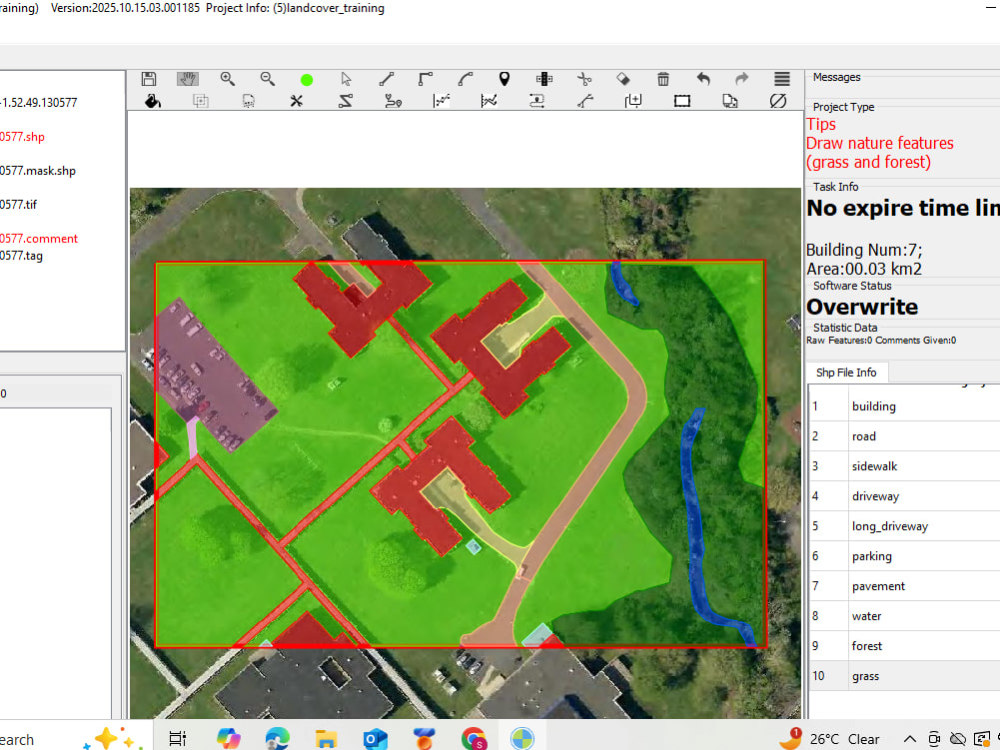
Task: Save with the floppy disk icon
Action: point(149,79)
